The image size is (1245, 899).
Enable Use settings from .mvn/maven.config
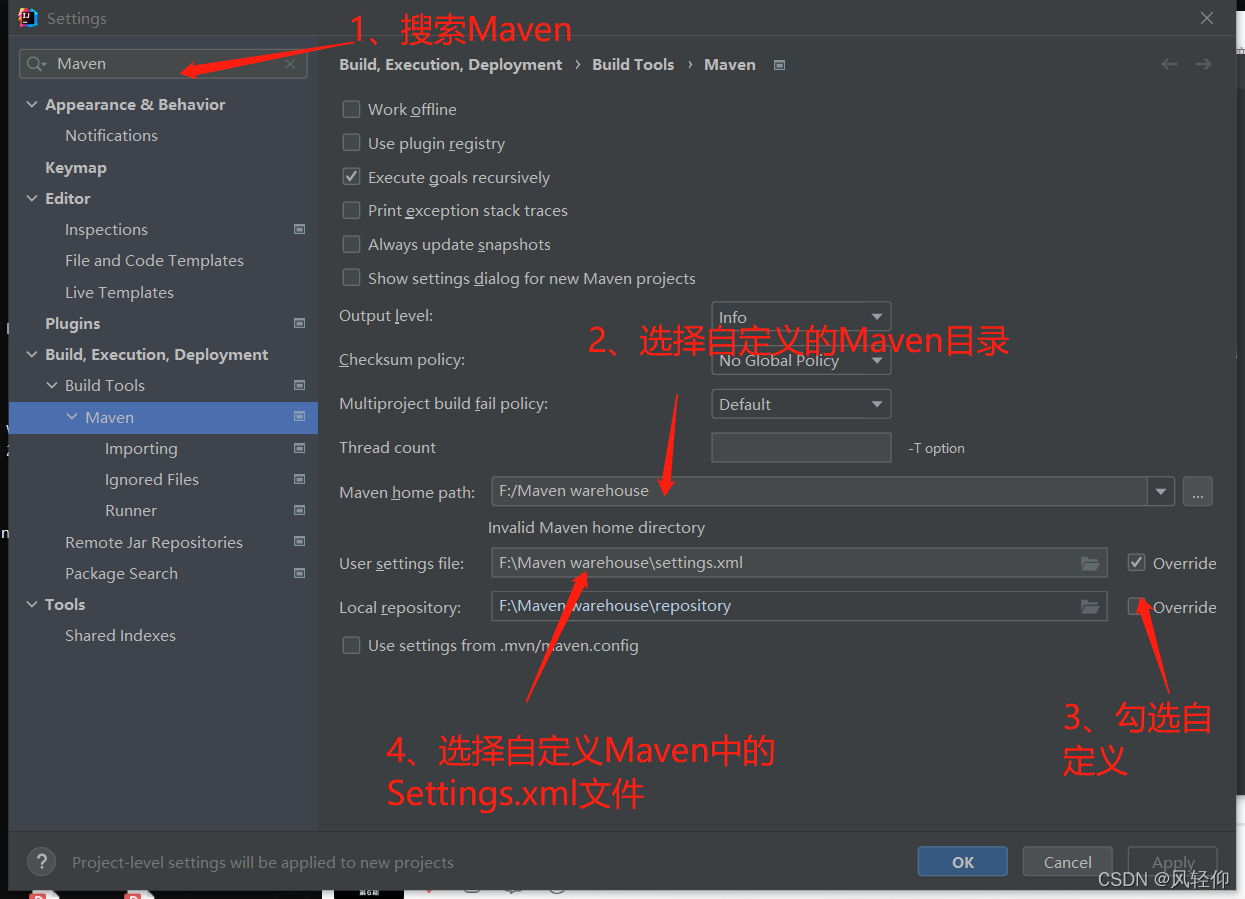coord(351,645)
